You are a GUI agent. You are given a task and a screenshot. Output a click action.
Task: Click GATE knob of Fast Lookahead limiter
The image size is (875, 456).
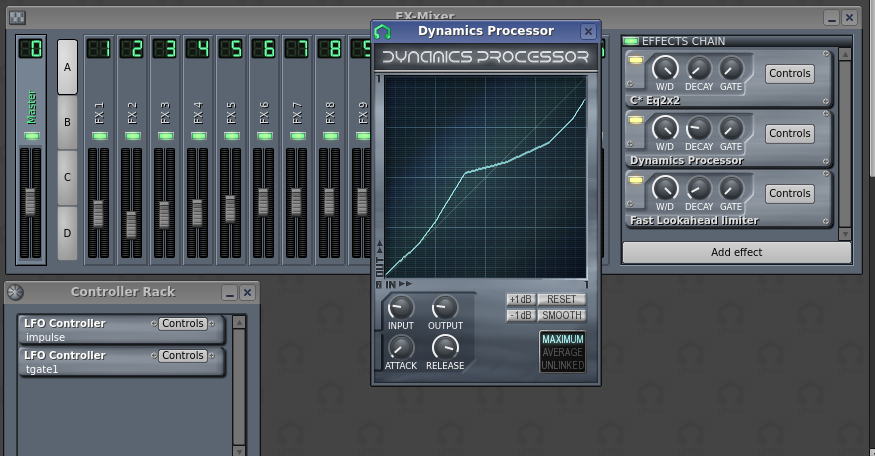(732, 188)
